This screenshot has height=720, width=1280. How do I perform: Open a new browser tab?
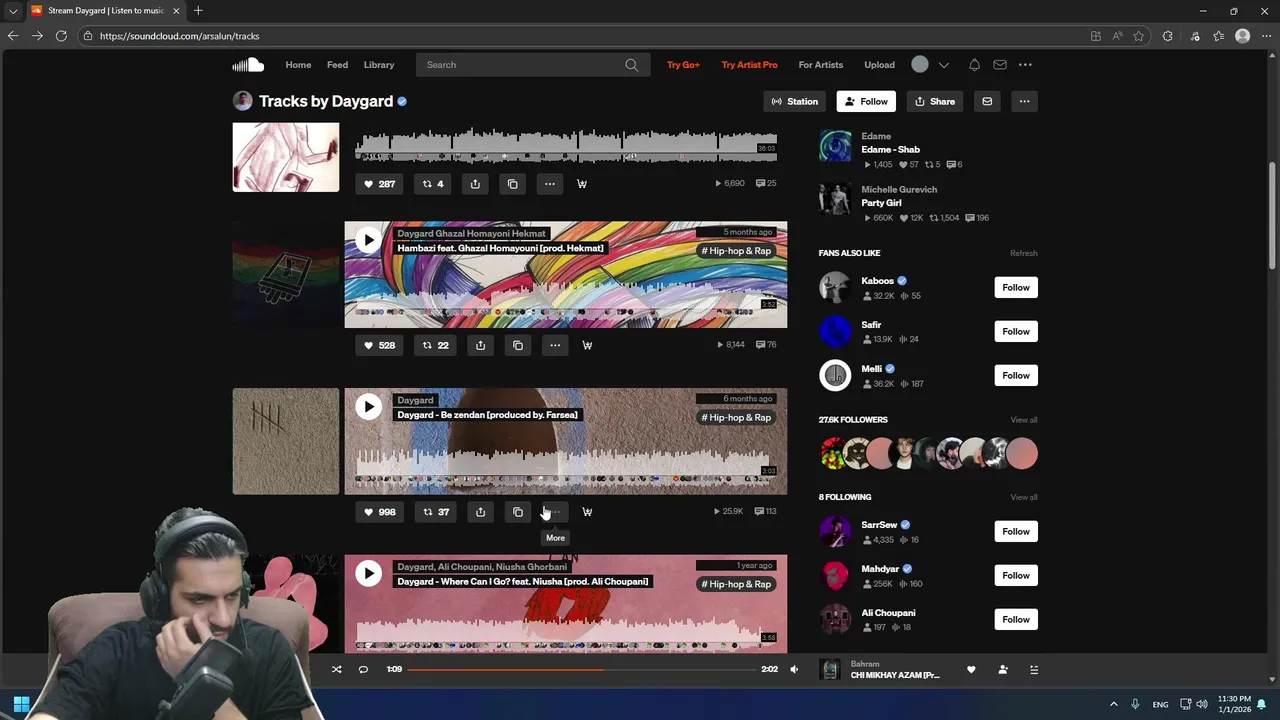pyautogui.click(x=198, y=11)
